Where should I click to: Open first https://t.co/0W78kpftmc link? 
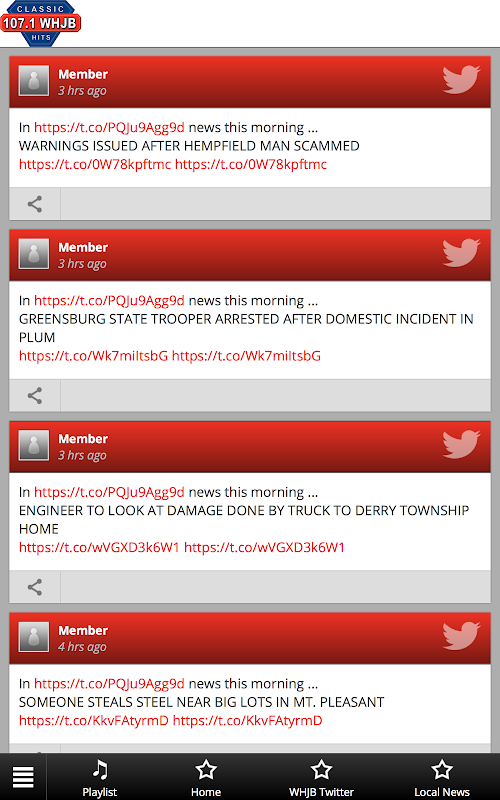point(95,164)
